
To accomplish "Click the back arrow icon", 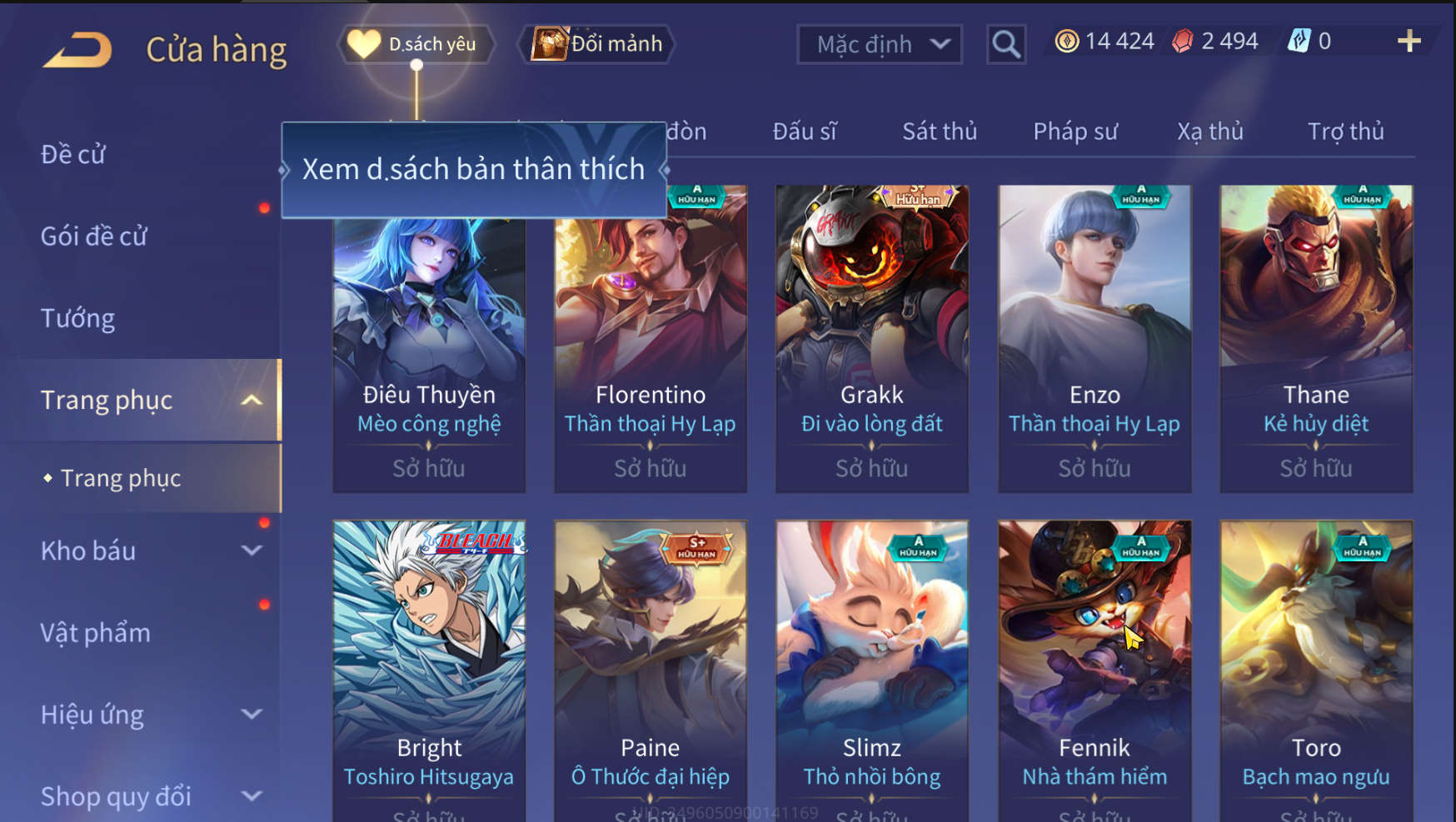I will coord(77,50).
